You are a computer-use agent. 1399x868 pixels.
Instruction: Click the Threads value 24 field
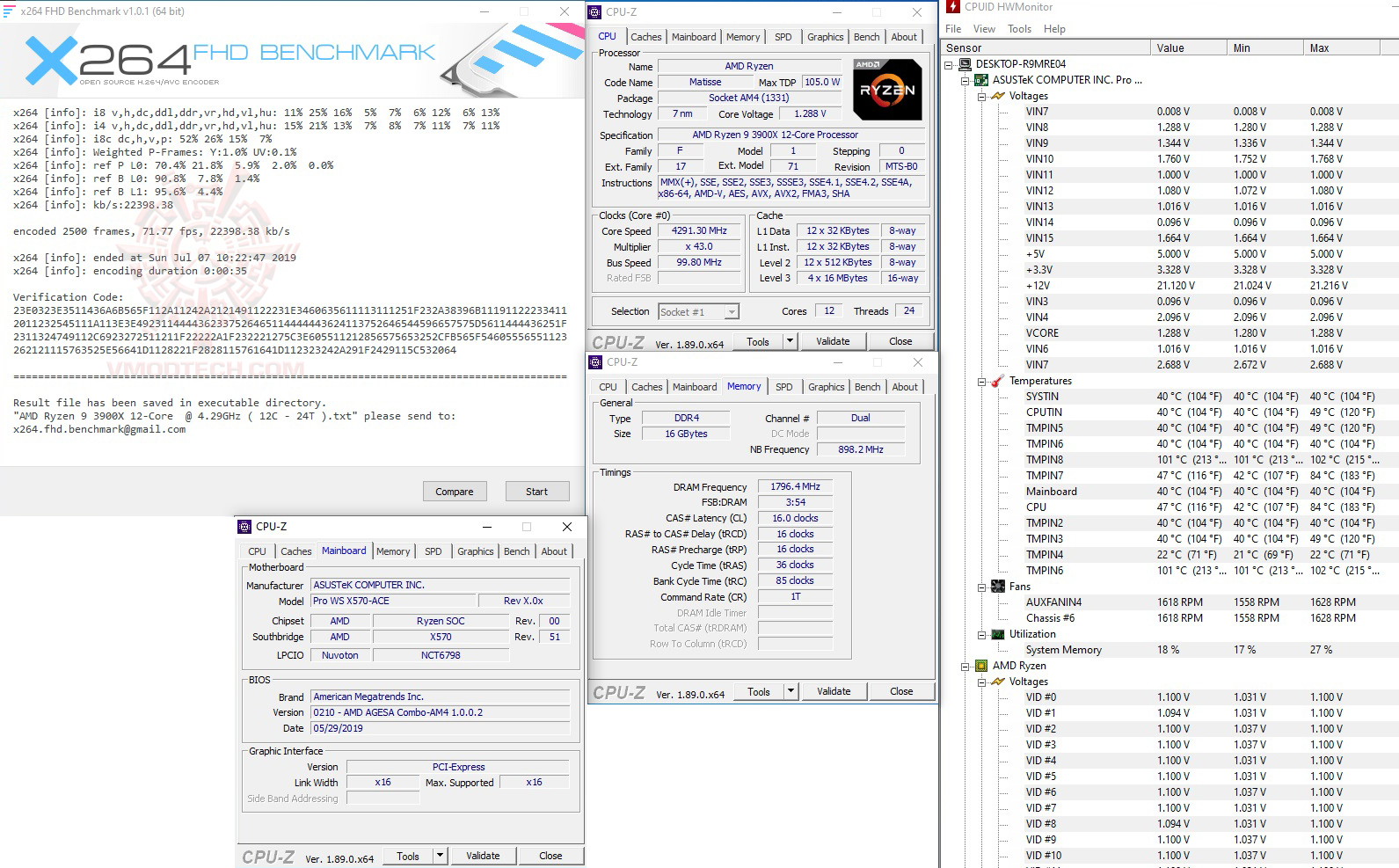[909, 310]
